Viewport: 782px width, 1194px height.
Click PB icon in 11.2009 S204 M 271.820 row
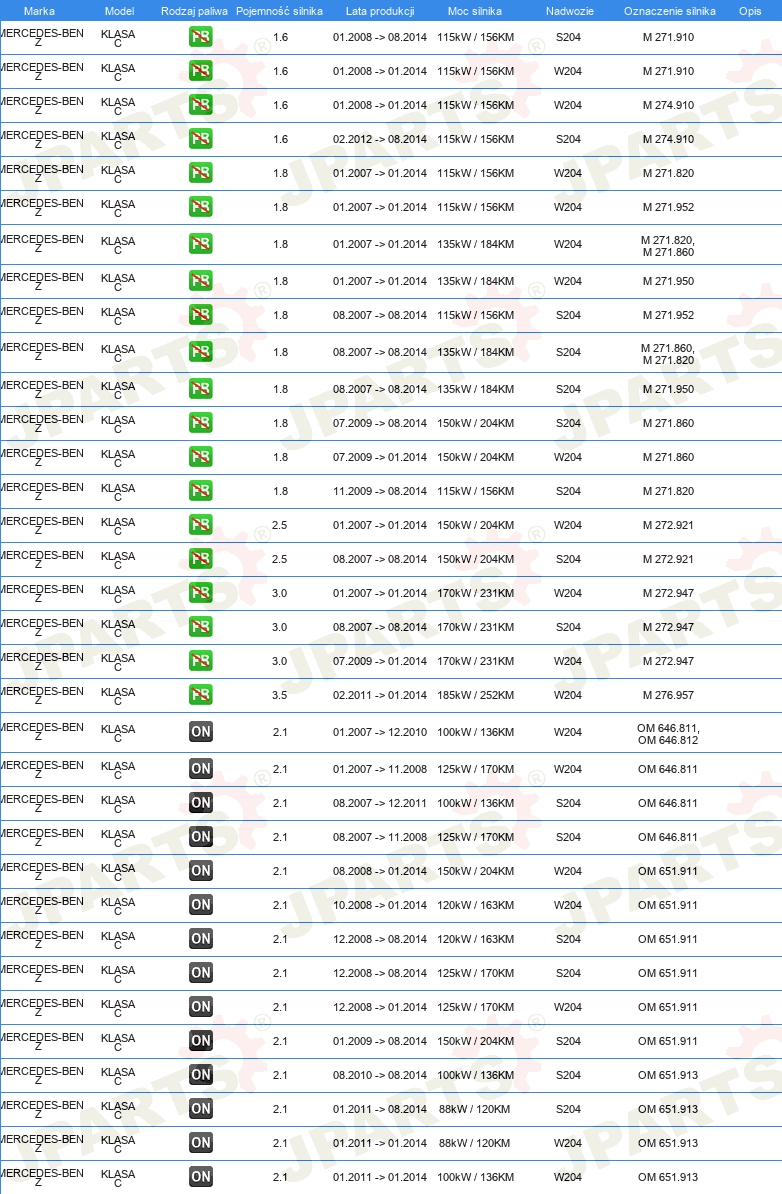[x=200, y=491]
